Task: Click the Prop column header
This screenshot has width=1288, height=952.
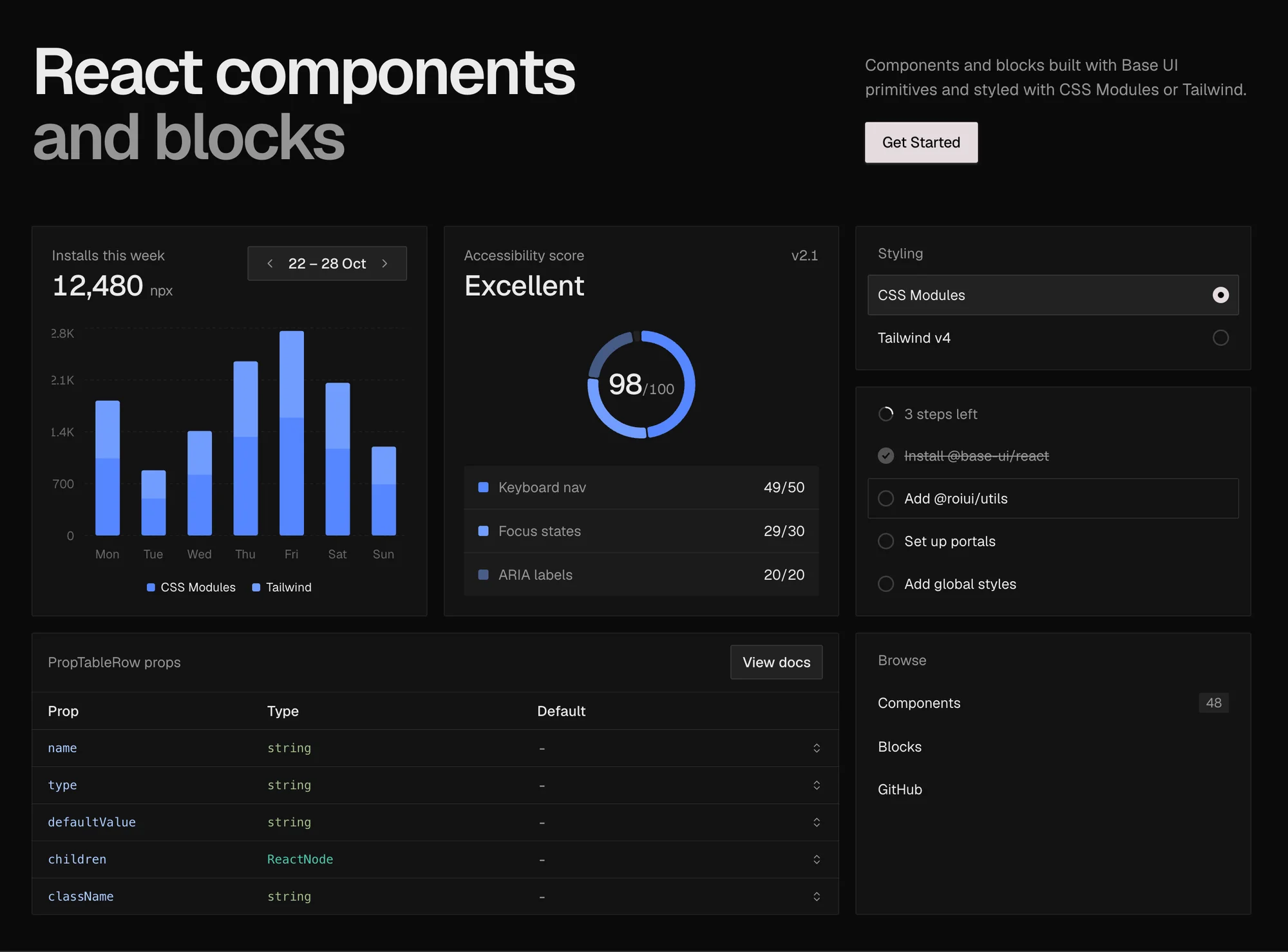Action: point(63,711)
